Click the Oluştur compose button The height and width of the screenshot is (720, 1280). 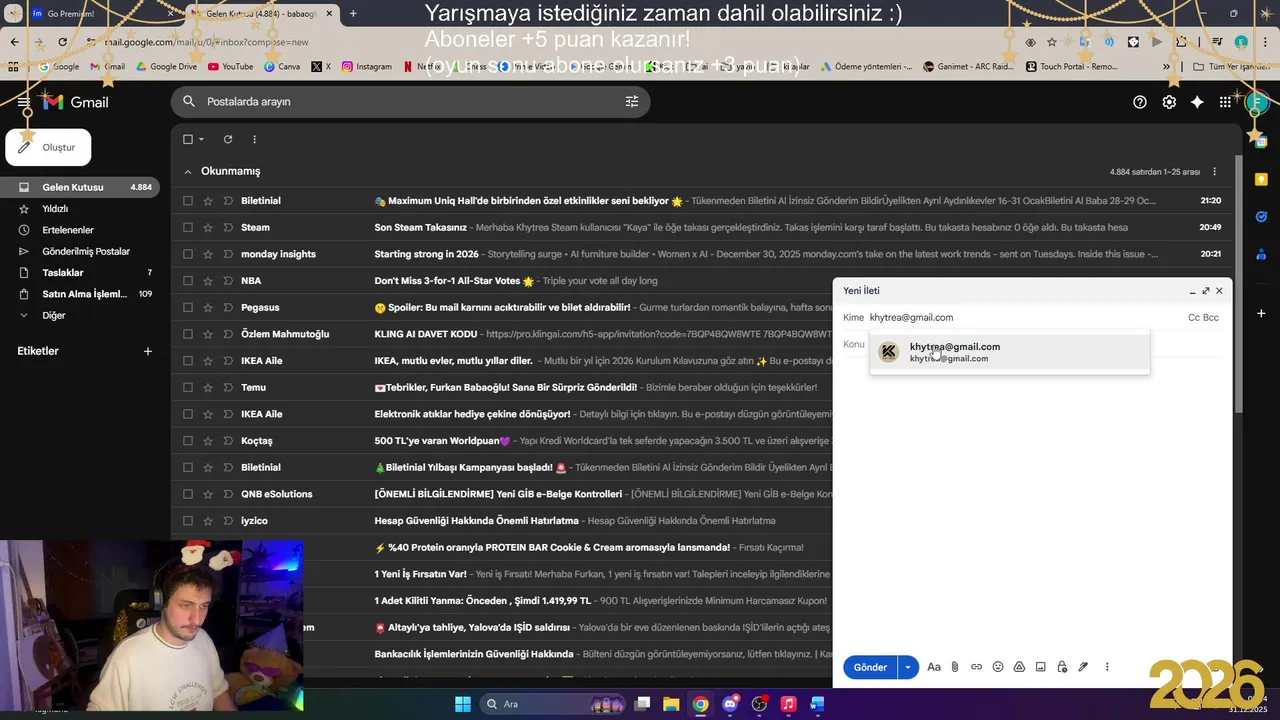click(x=48, y=147)
